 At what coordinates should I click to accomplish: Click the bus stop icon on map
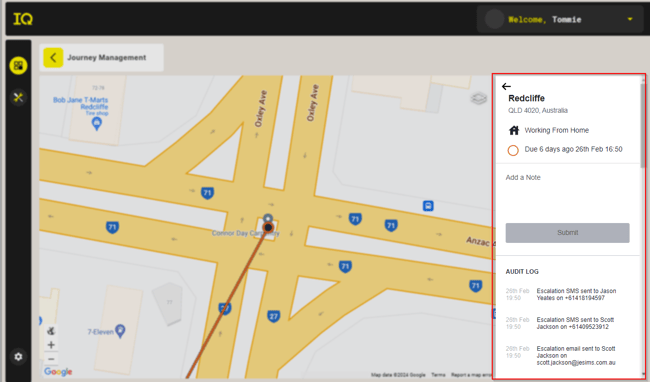point(428,206)
